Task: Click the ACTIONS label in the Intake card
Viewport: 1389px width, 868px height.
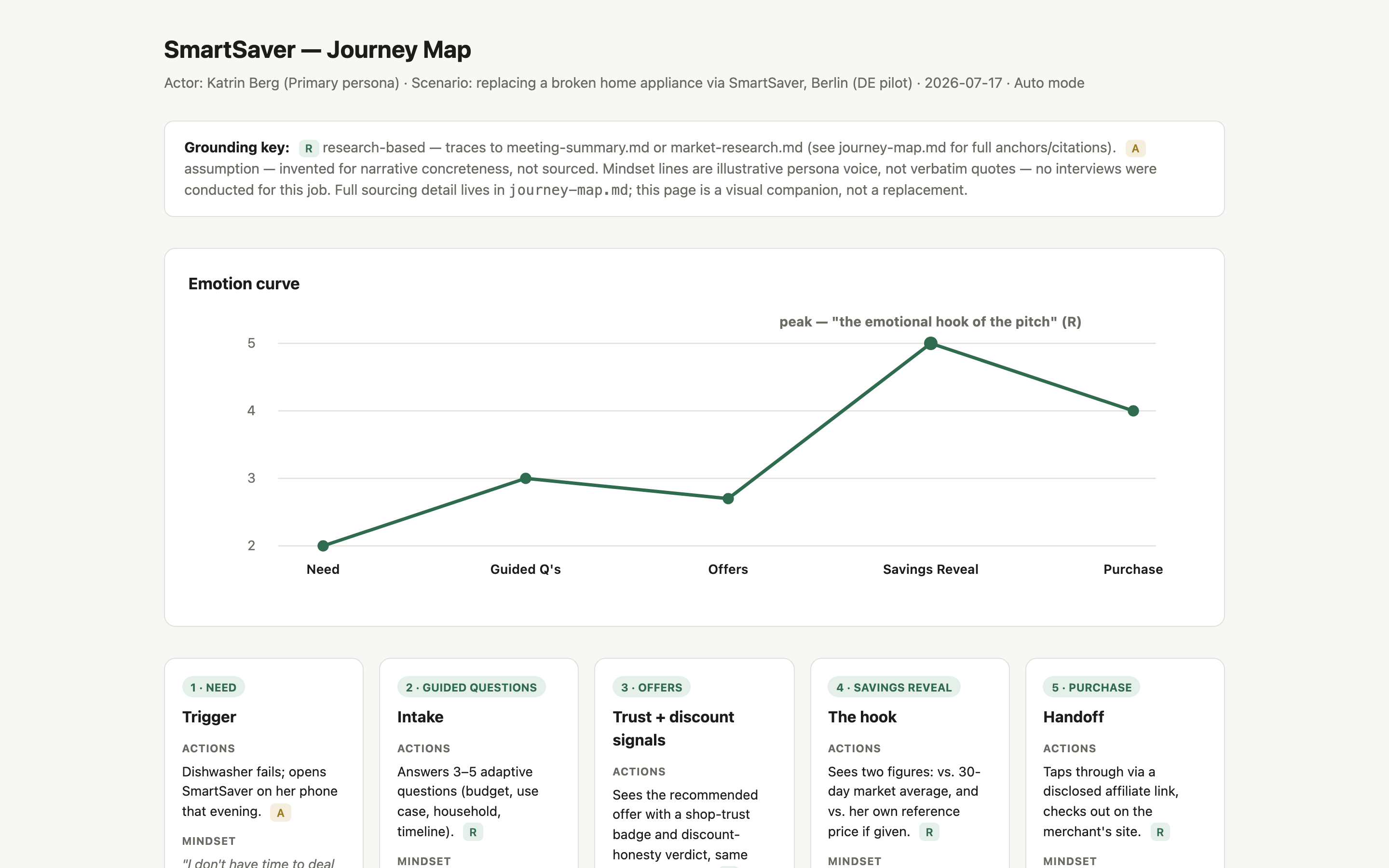Action: [x=423, y=748]
